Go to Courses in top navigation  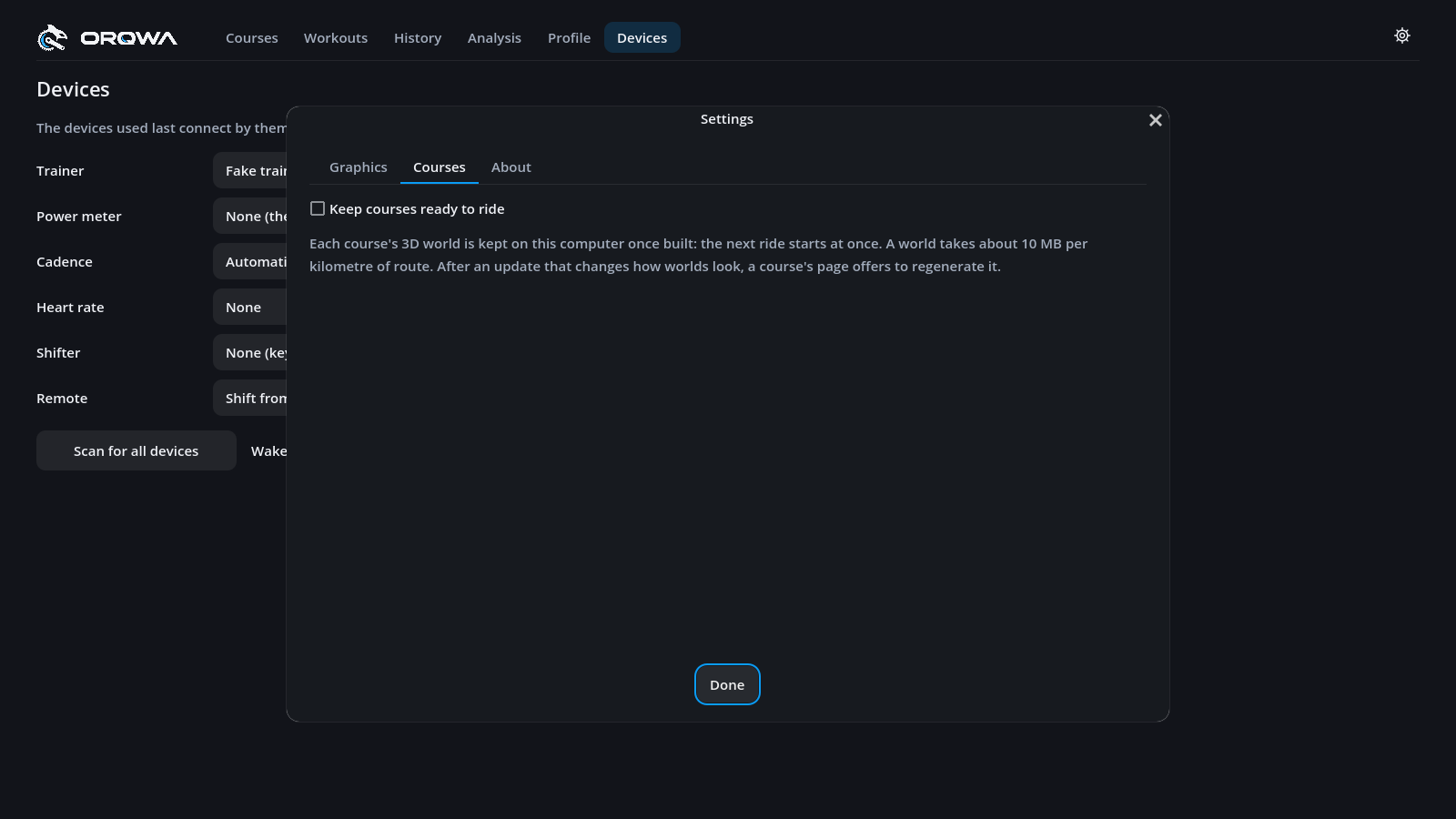252,37
